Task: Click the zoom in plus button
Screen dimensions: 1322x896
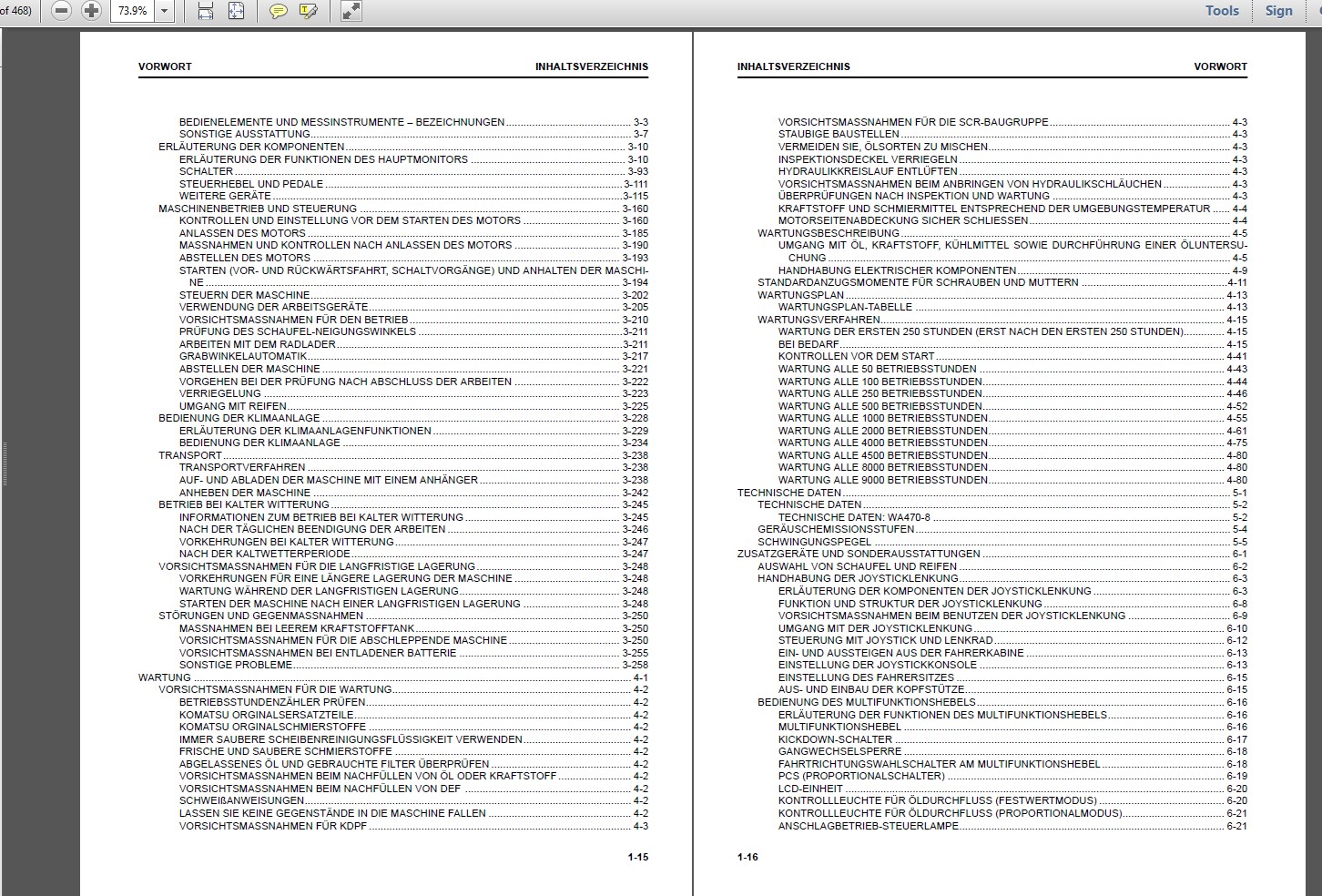Action: [x=91, y=11]
